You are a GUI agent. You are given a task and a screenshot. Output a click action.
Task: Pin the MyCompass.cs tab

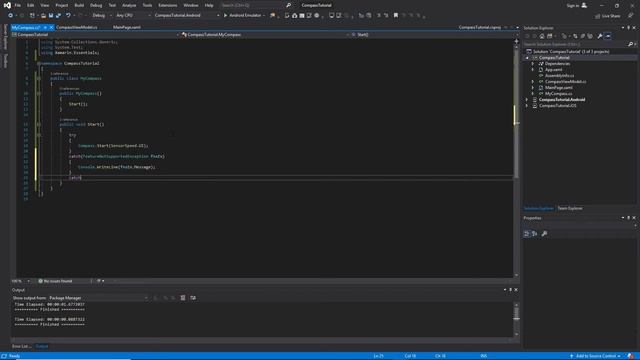(45, 27)
